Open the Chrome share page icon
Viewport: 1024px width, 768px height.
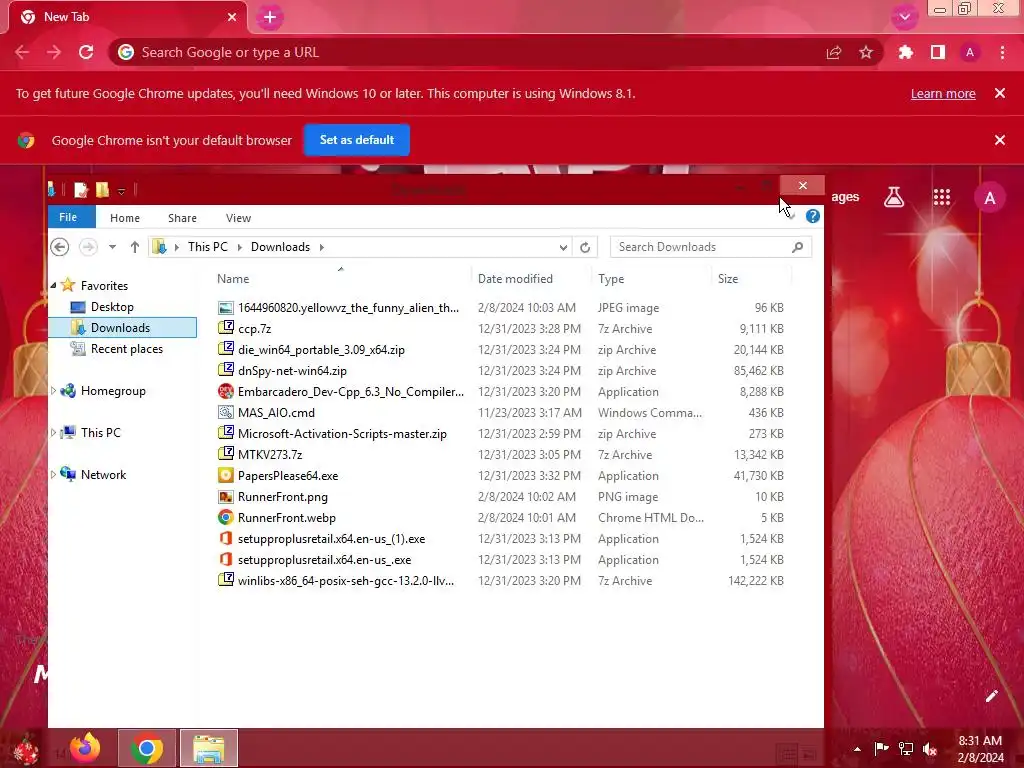pyautogui.click(x=834, y=52)
